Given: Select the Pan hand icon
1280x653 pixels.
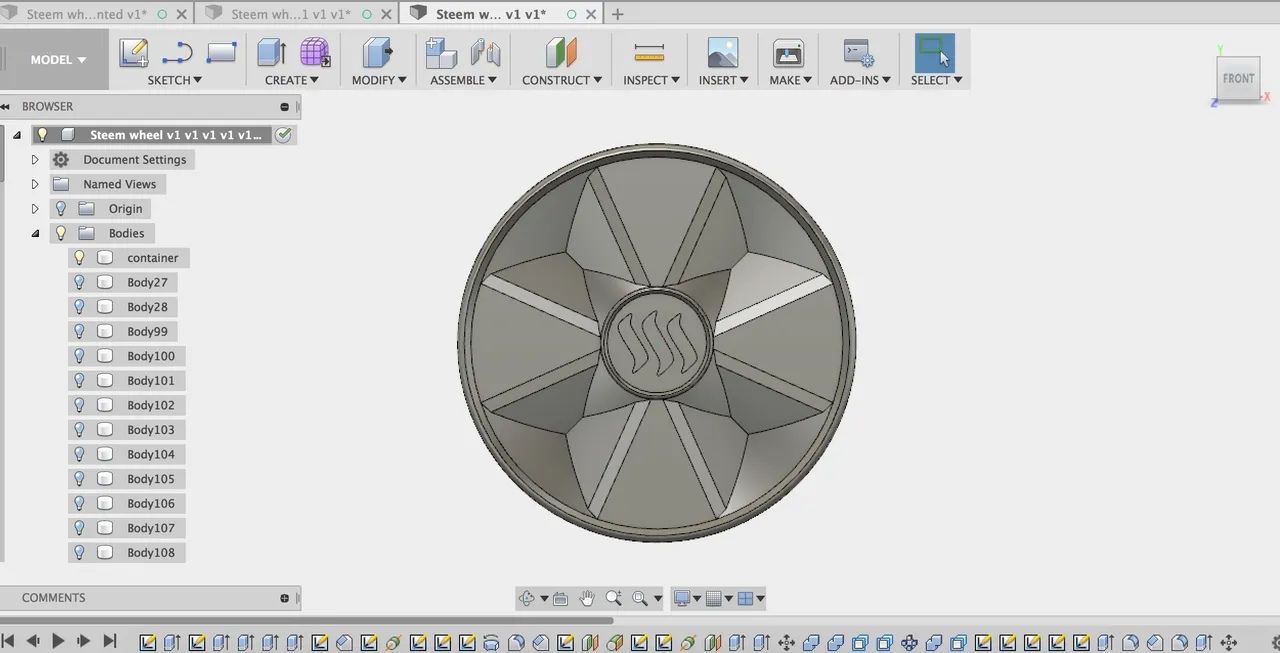Looking at the screenshot, I should pyautogui.click(x=587, y=598).
